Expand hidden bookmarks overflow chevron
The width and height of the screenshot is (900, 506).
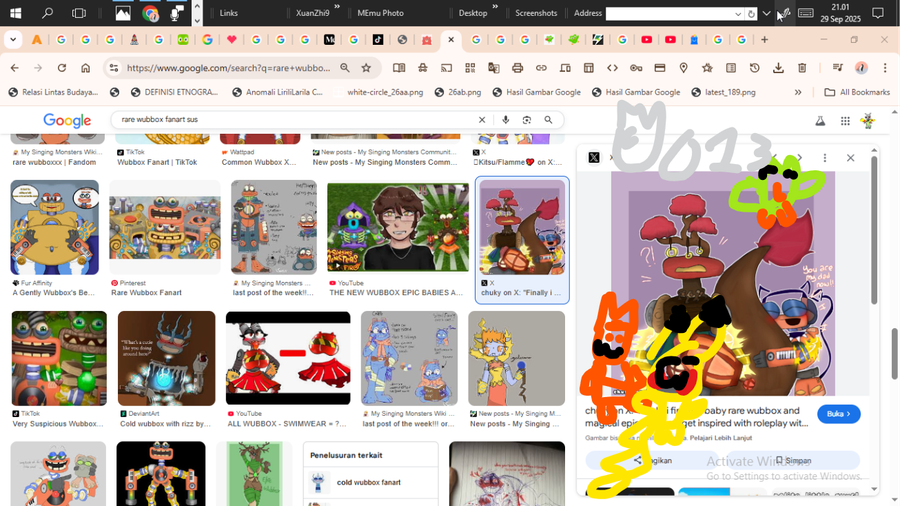coord(798,92)
